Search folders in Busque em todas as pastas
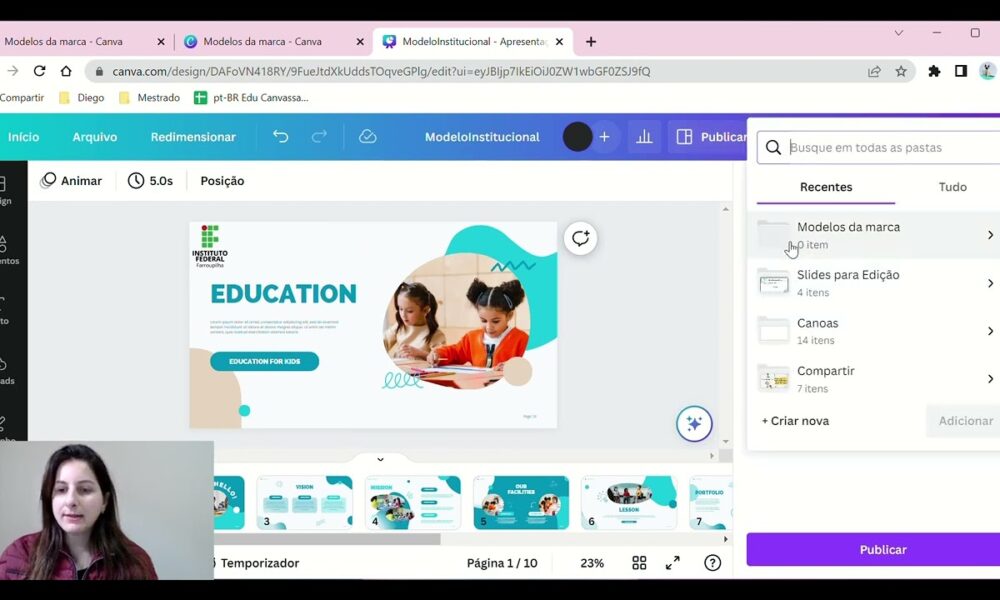 point(880,147)
